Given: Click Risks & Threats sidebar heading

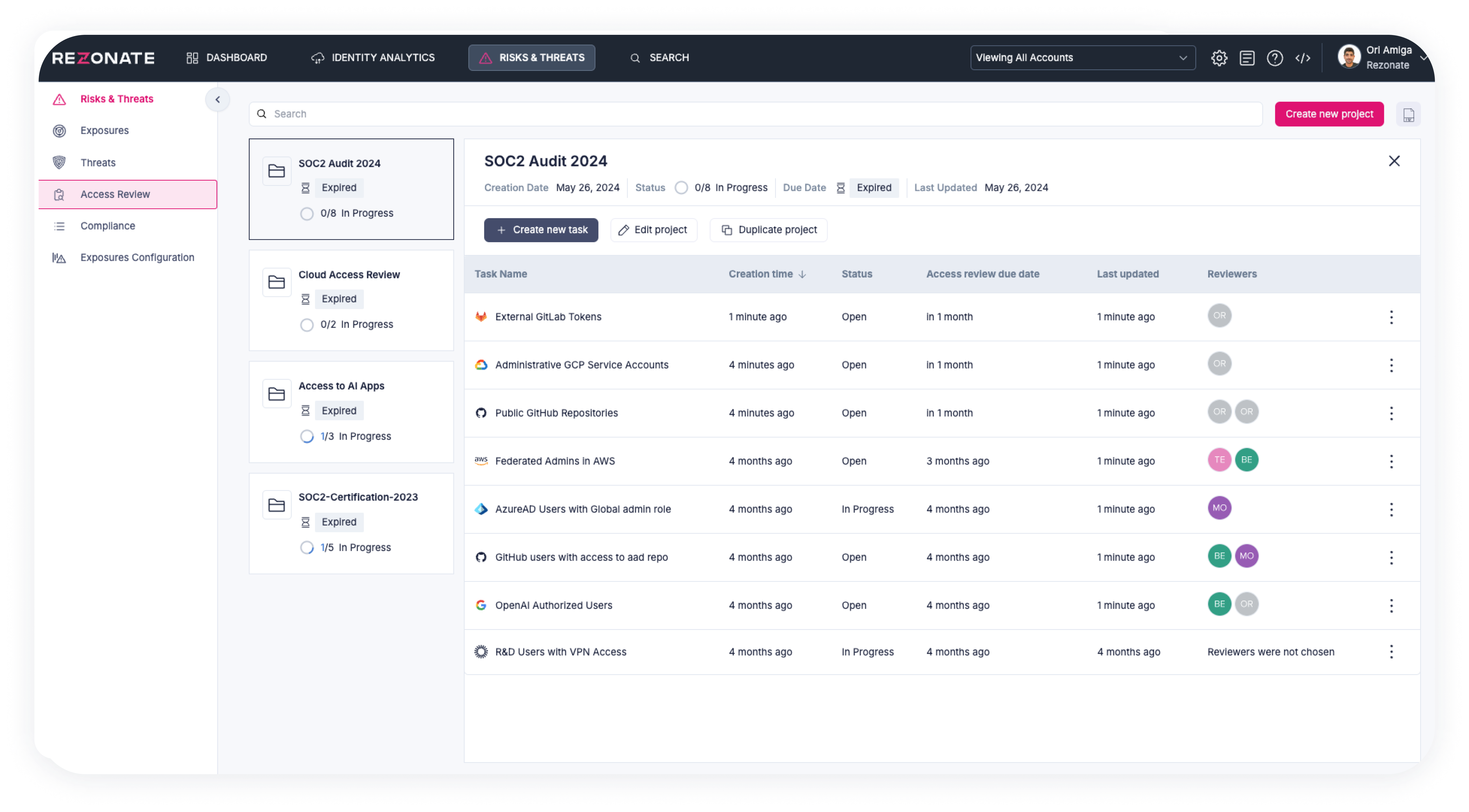Looking at the screenshot, I should (x=117, y=99).
